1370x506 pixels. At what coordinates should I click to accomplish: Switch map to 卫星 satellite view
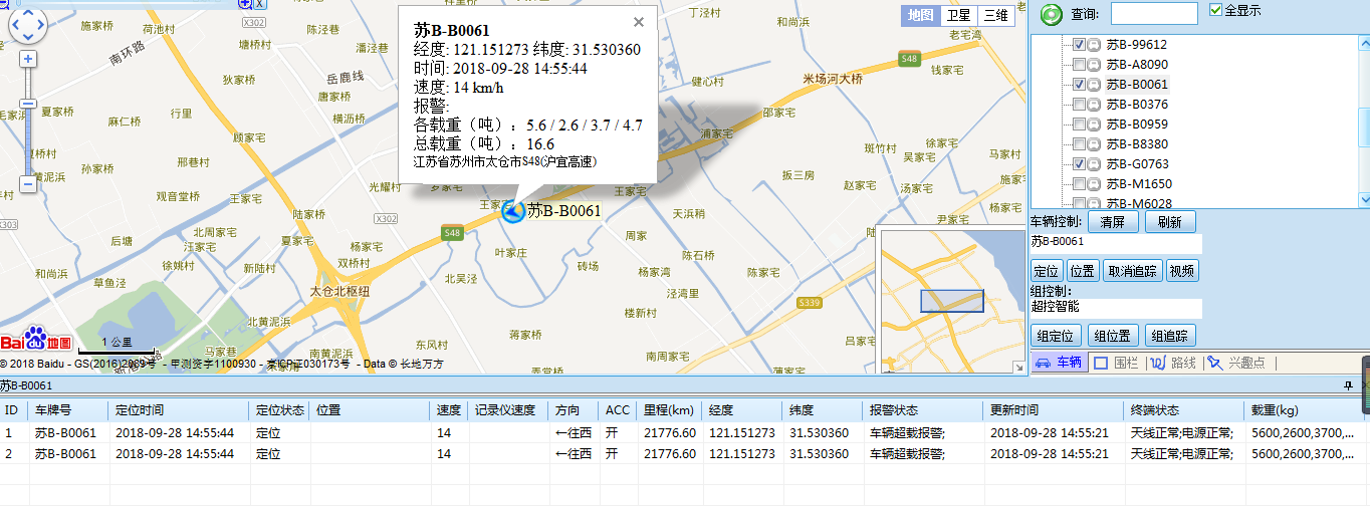pos(958,15)
